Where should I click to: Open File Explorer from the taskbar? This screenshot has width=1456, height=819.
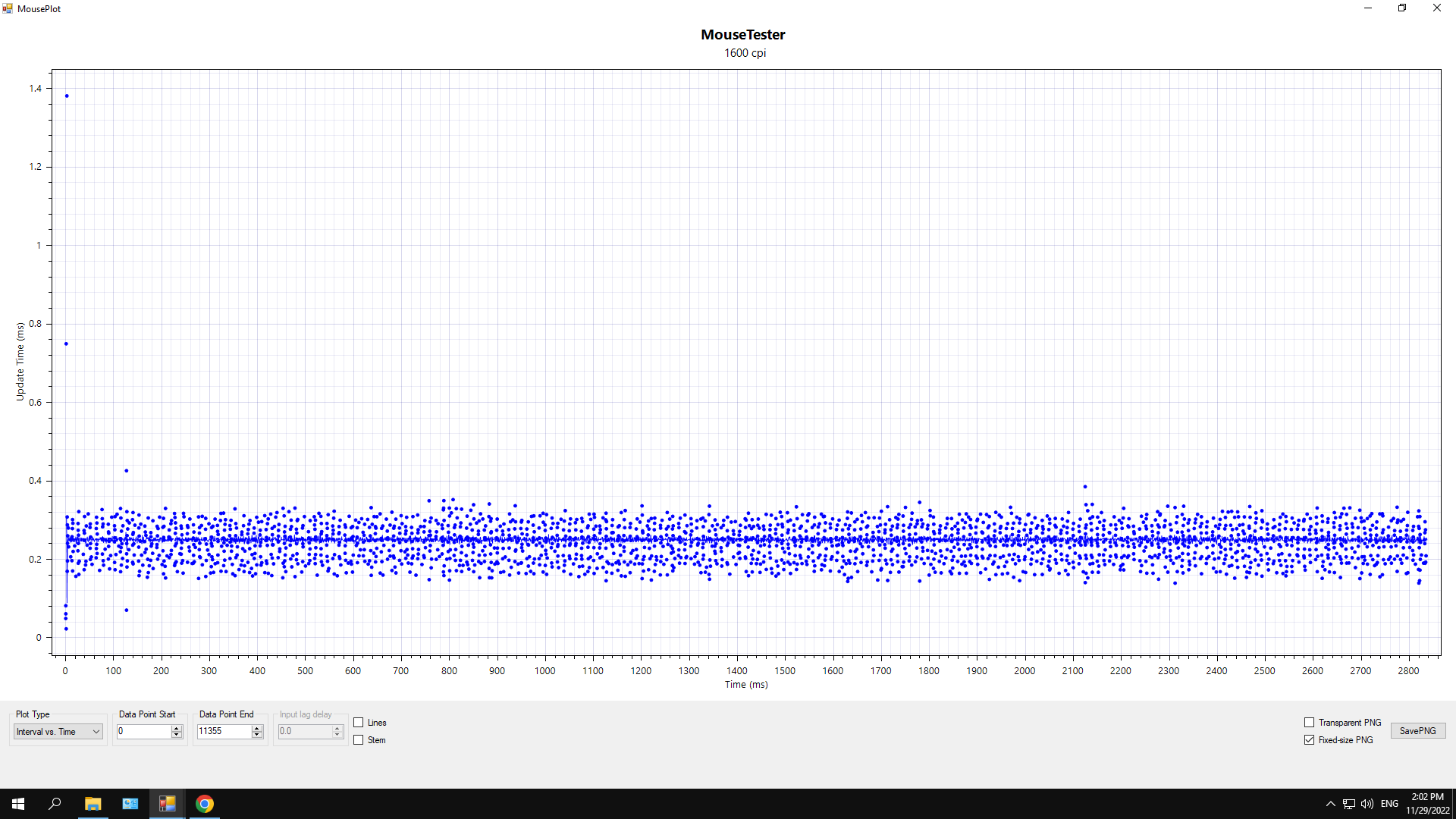[x=93, y=804]
